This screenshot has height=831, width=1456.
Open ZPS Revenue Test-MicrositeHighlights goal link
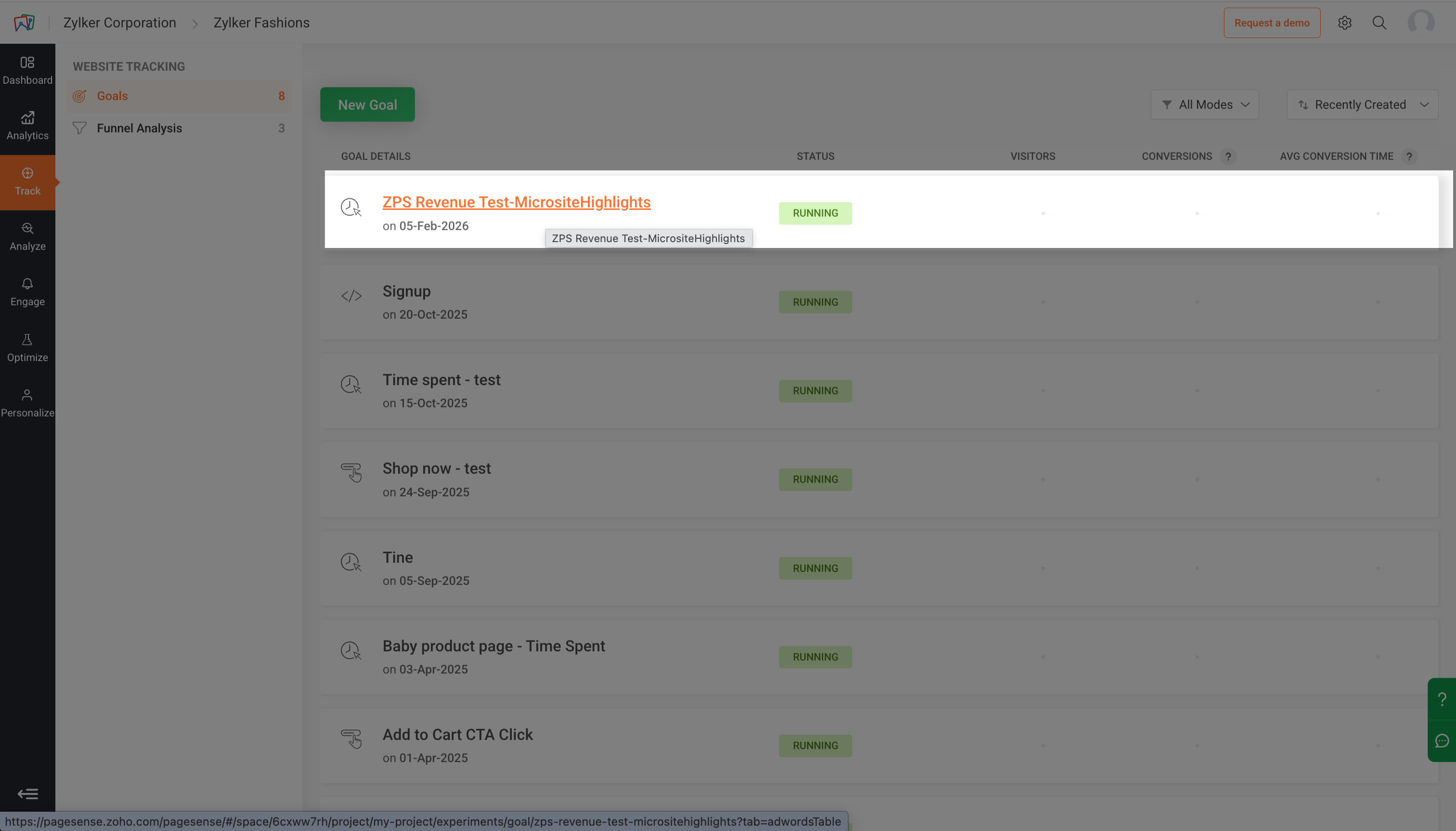click(516, 202)
